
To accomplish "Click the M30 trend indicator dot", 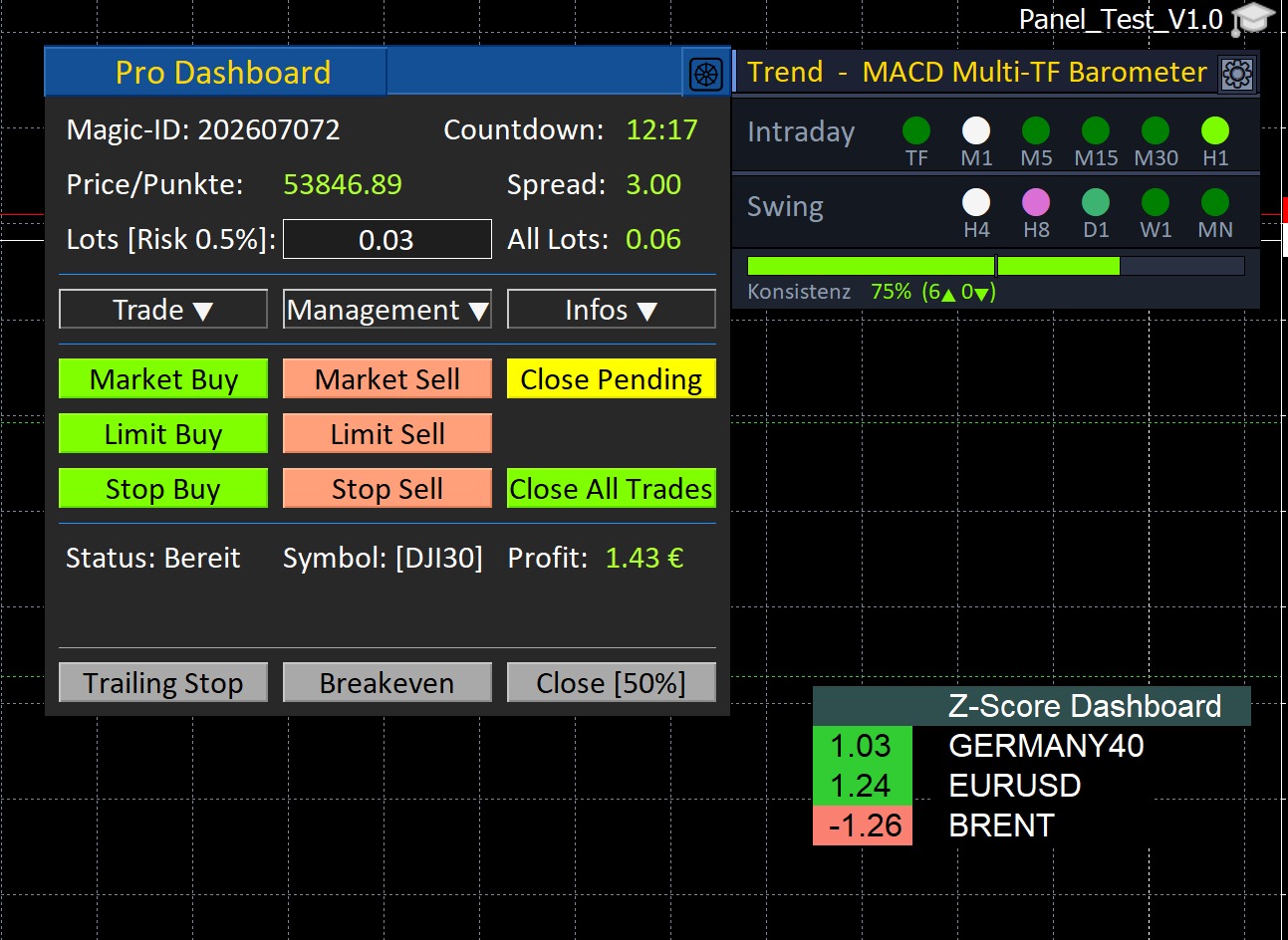I will [x=1156, y=130].
